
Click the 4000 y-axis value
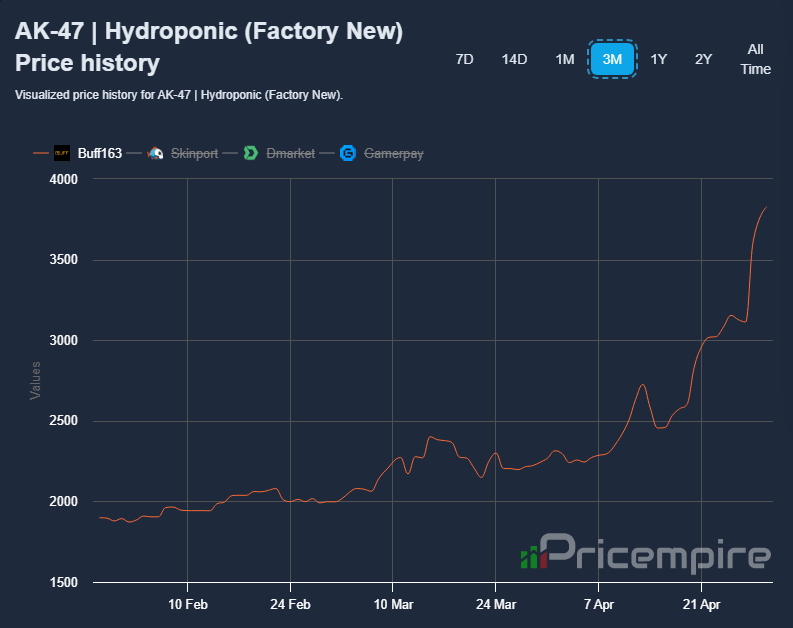pos(64,179)
